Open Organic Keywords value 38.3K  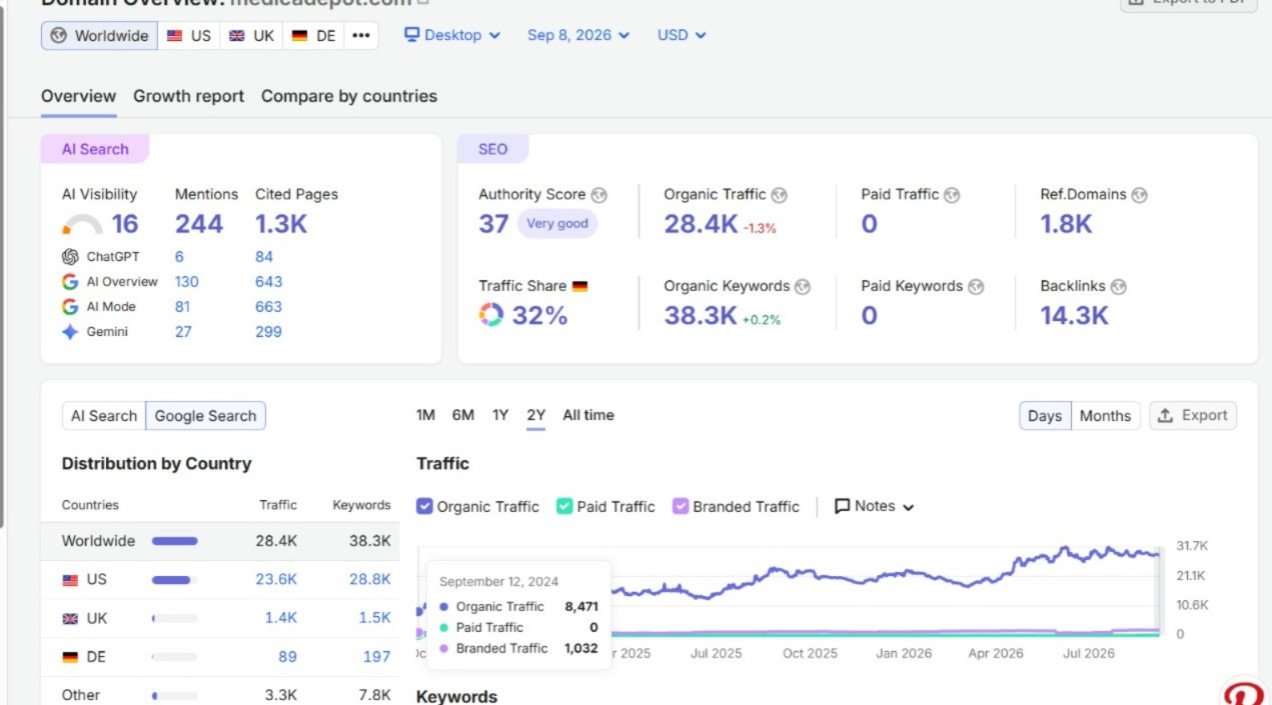[x=701, y=315]
